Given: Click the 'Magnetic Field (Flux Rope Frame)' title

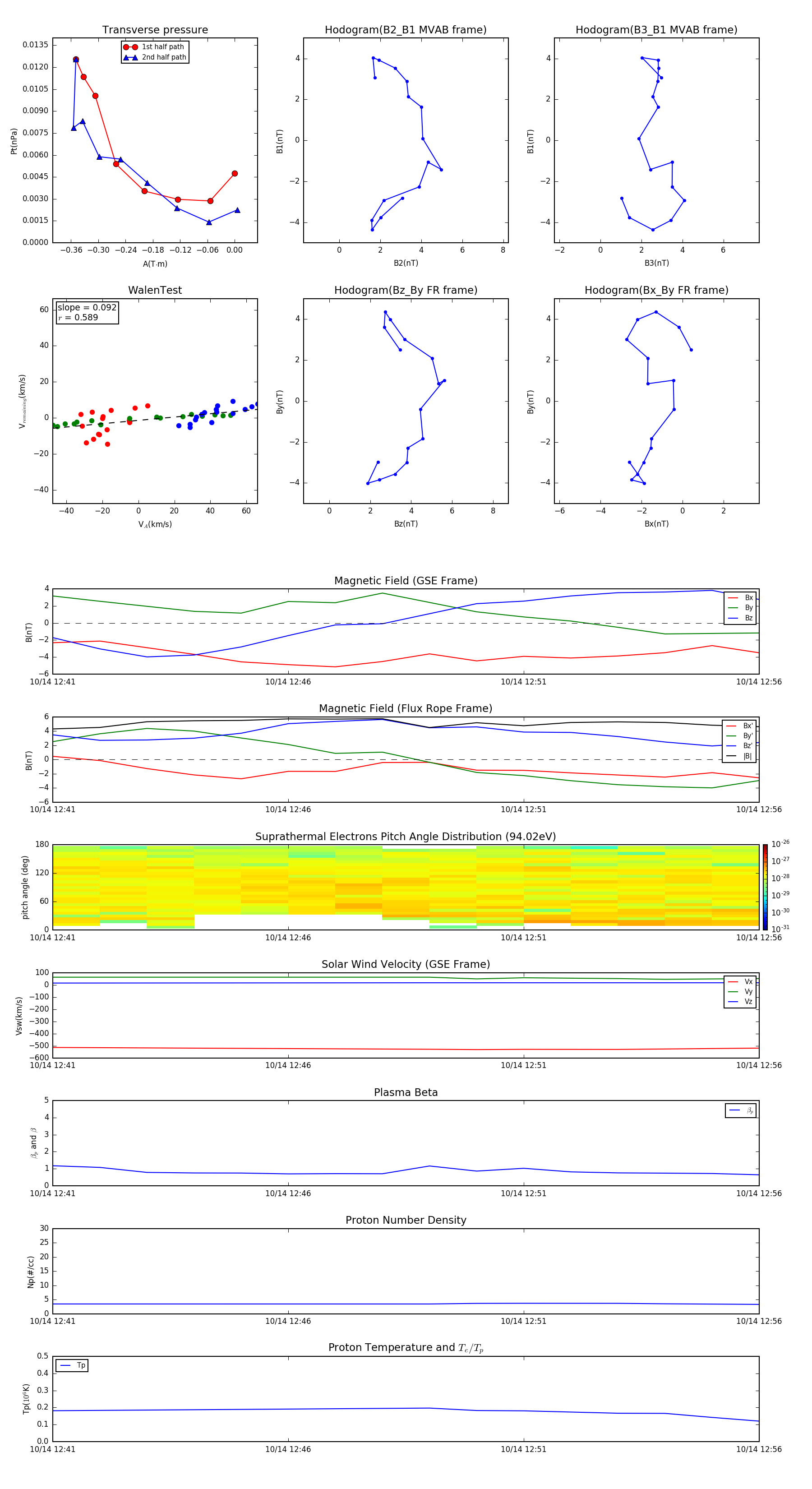Looking at the screenshot, I should coord(406,708).
